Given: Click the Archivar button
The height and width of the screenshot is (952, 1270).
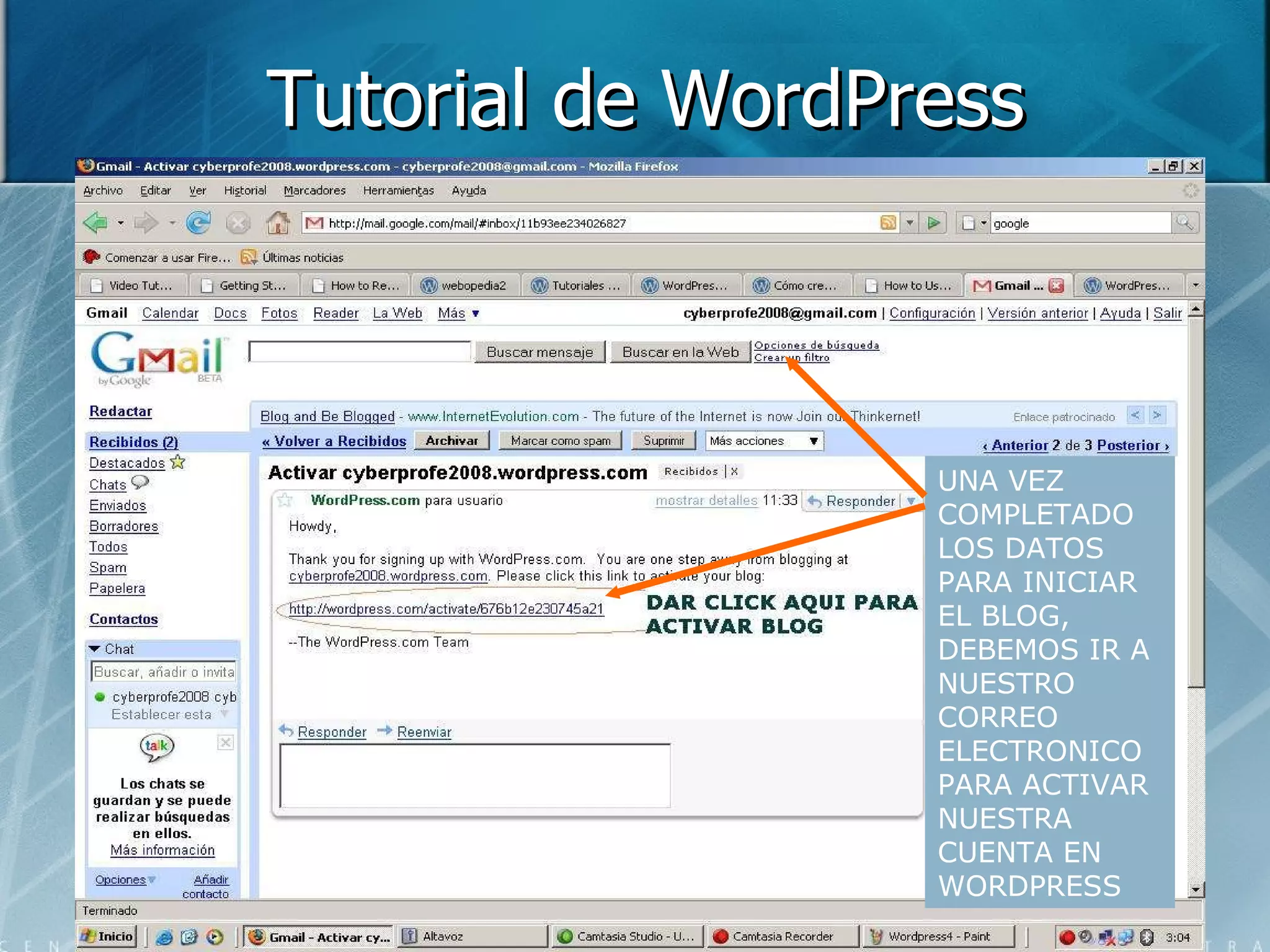Looking at the screenshot, I should (x=452, y=441).
